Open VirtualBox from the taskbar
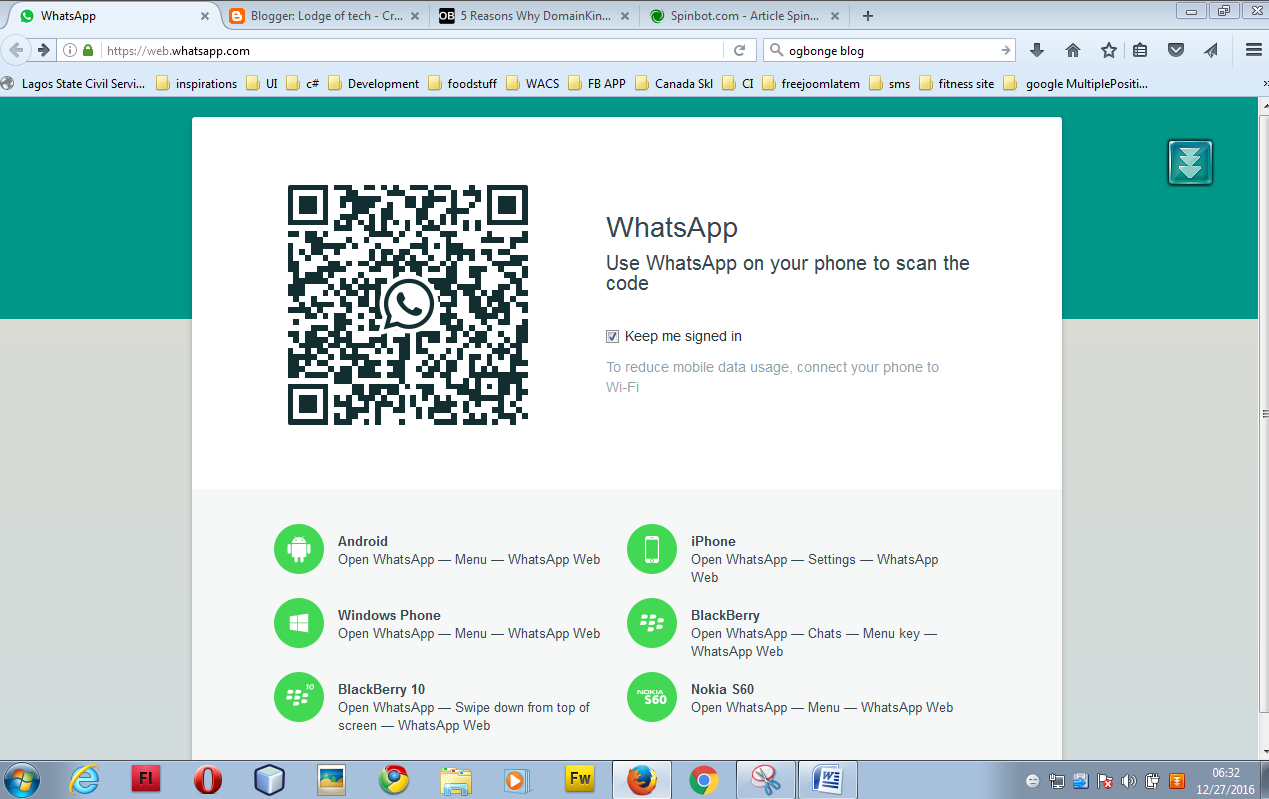Image resolution: width=1269 pixels, height=799 pixels. (x=270, y=779)
